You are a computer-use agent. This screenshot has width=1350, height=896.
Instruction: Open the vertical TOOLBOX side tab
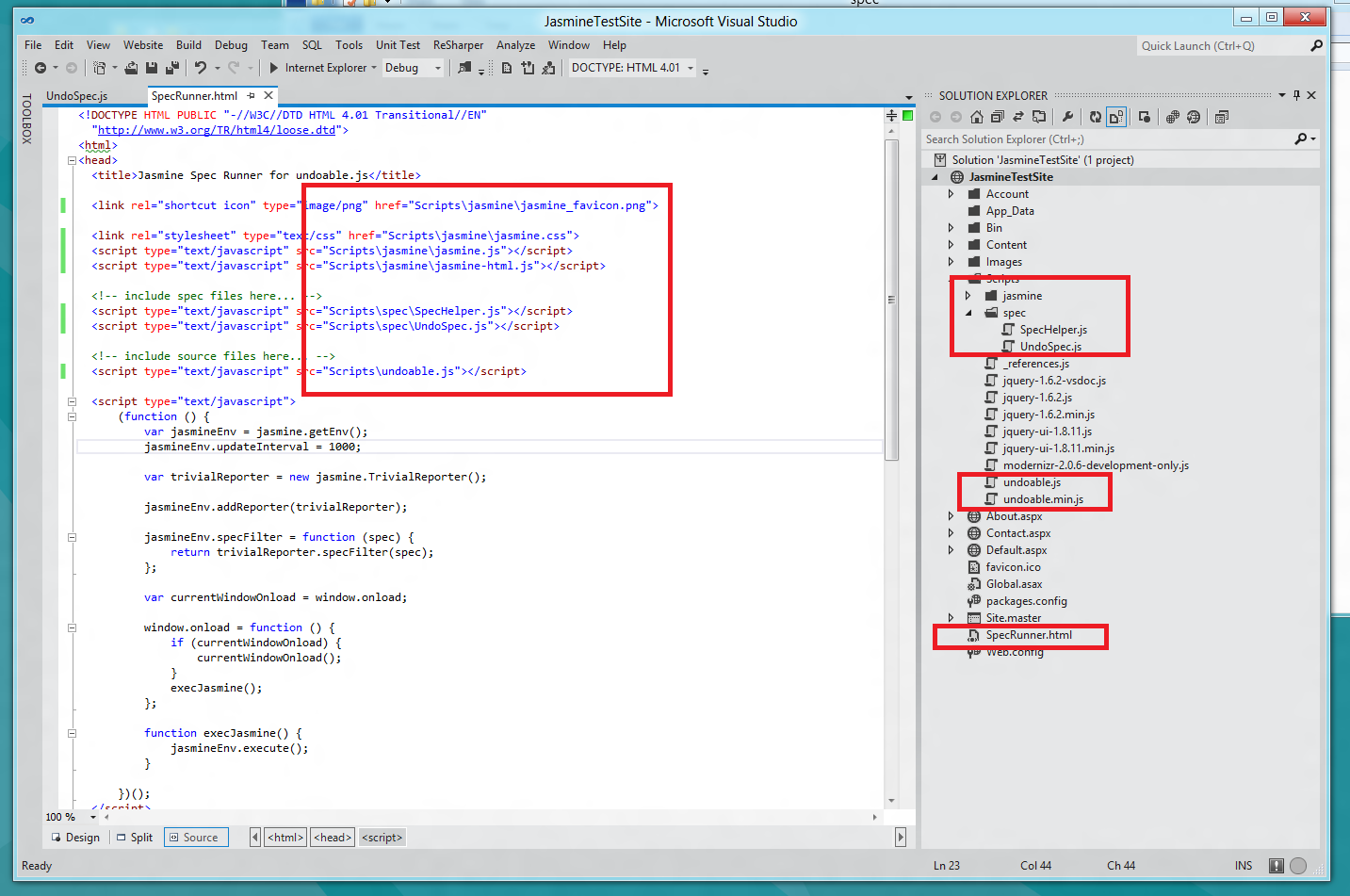[x=26, y=118]
